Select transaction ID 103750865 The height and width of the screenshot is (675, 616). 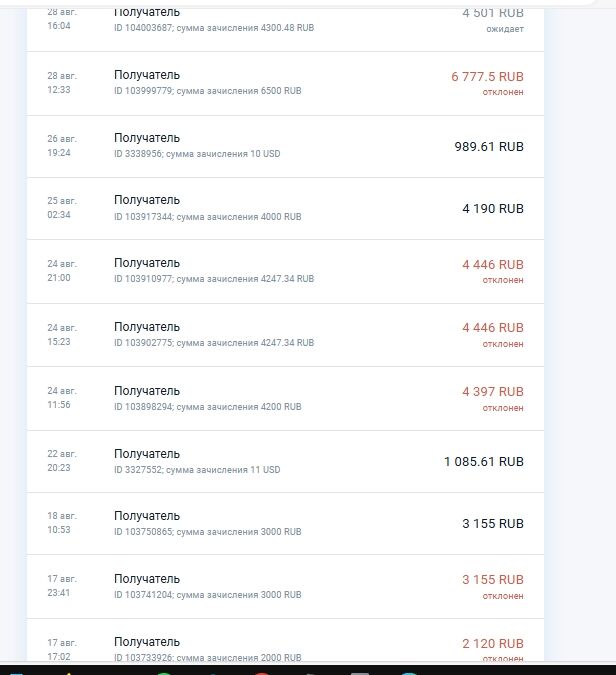point(207,532)
